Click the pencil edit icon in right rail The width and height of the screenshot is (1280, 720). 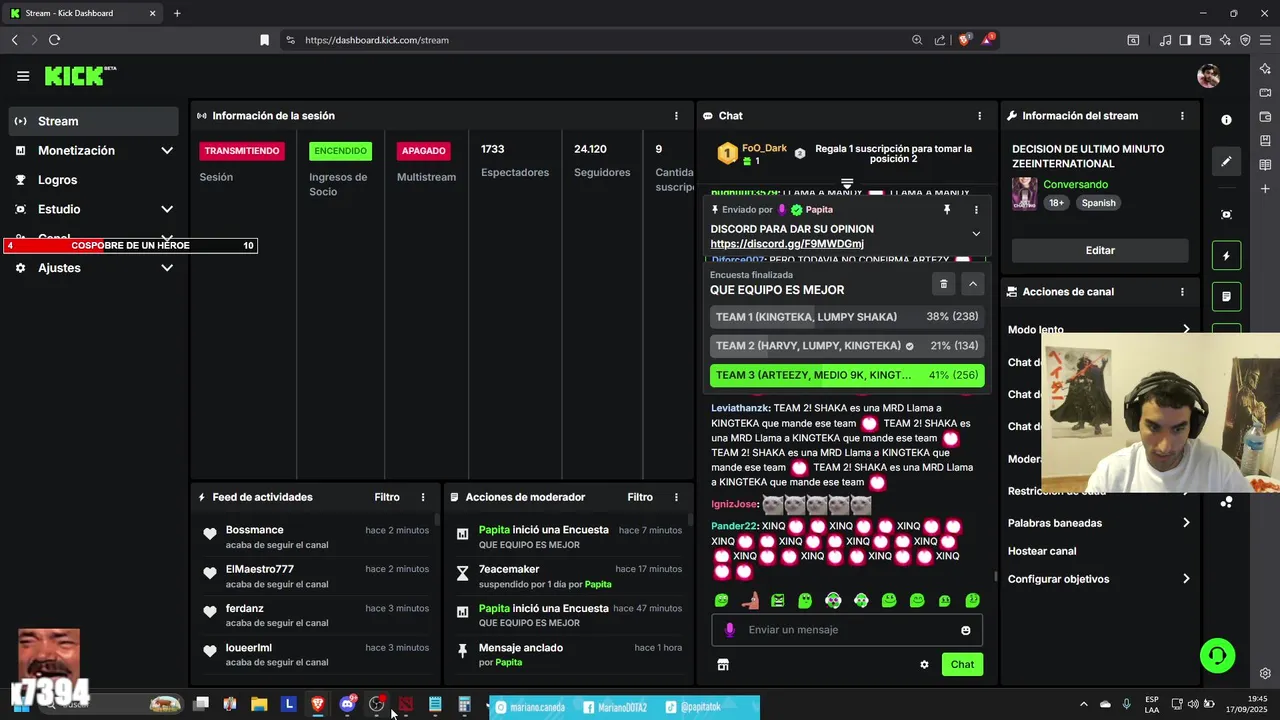pyautogui.click(x=1227, y=161)
